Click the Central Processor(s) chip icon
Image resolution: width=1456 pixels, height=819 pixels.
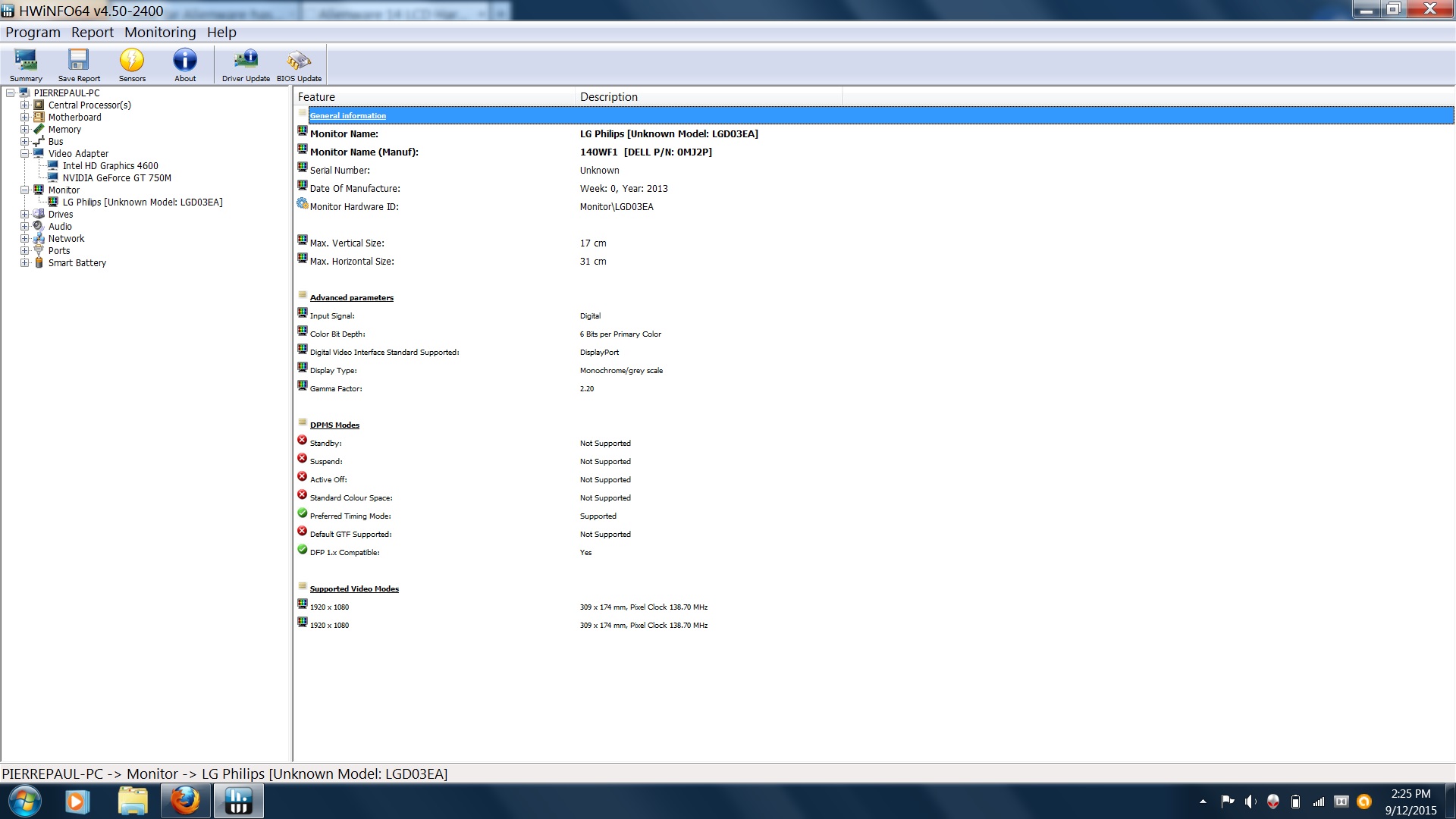[39, 105]
